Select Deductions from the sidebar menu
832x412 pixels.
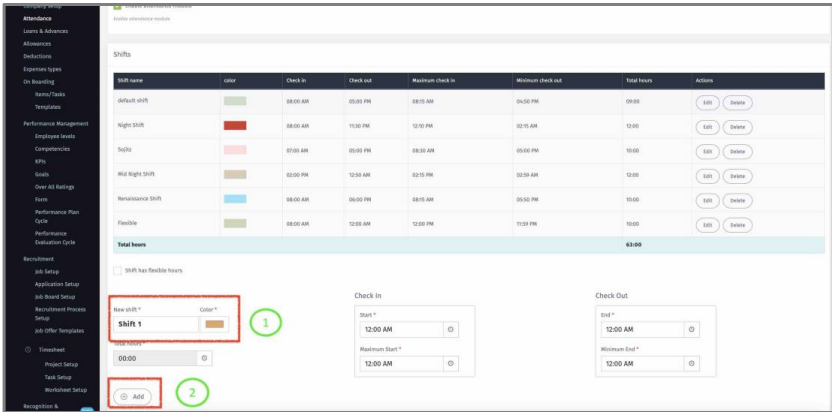click(36, 57)
